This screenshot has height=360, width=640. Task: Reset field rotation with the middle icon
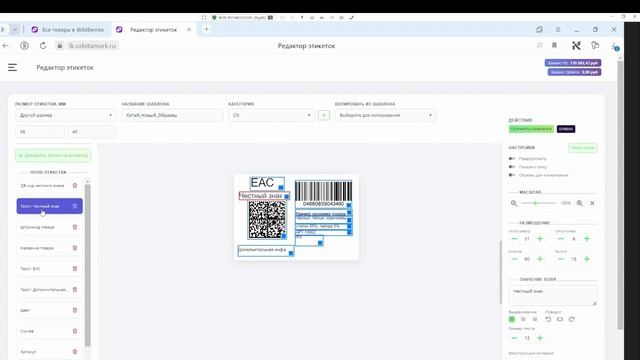560,319
